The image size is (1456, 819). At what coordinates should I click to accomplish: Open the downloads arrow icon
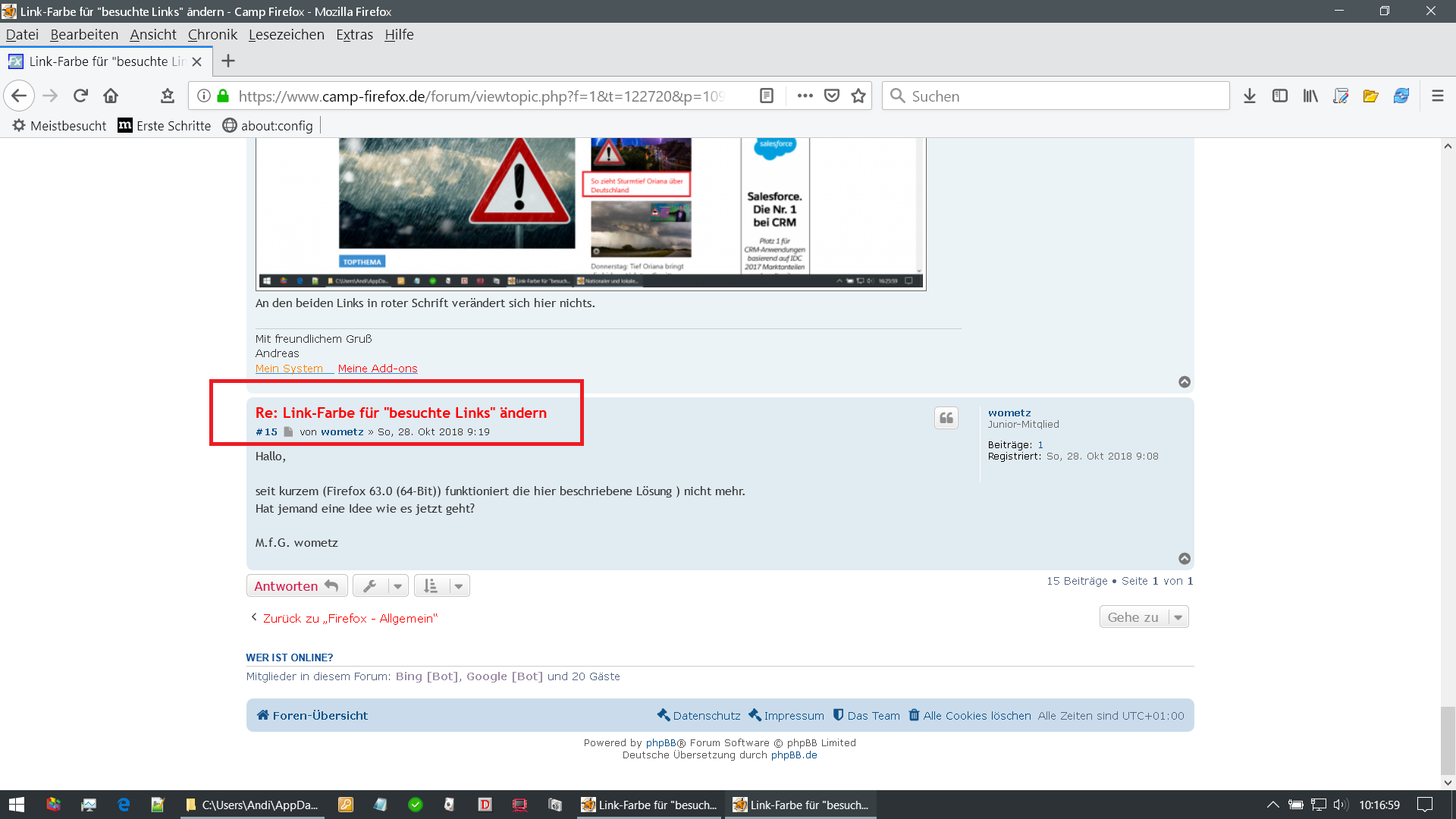pos(1250,96)
